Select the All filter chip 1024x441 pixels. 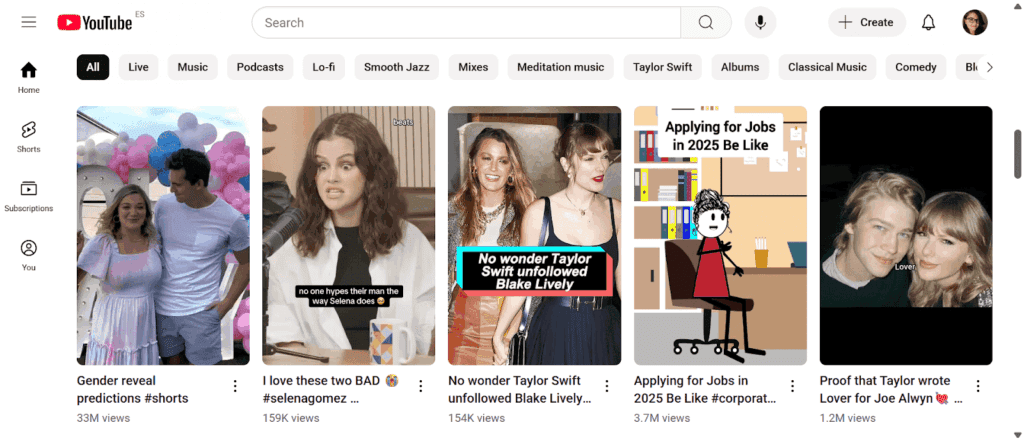93,67
